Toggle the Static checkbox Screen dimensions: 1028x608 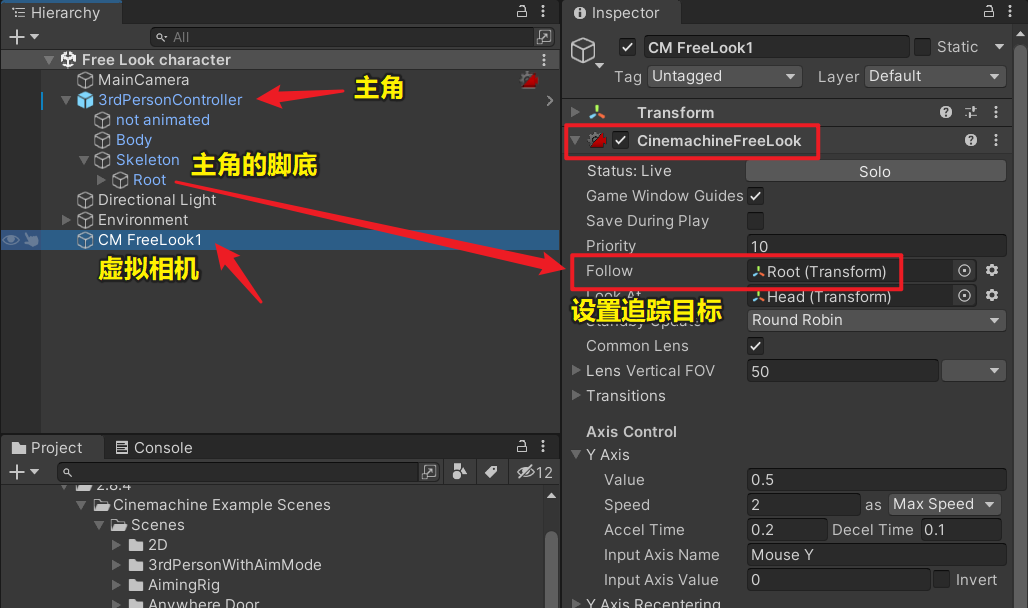click(922, 47)
